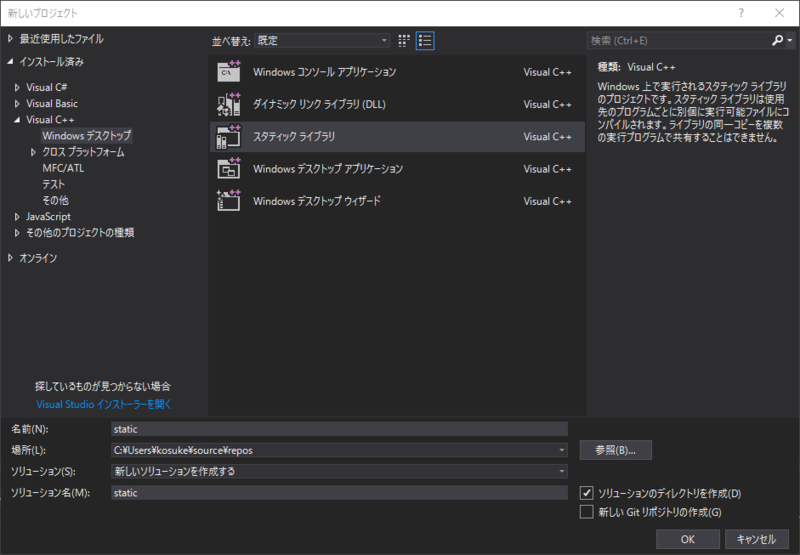800x555 pixels.
Task: Click the ソリューション名 input field
Action: click(x=339, y=493)
